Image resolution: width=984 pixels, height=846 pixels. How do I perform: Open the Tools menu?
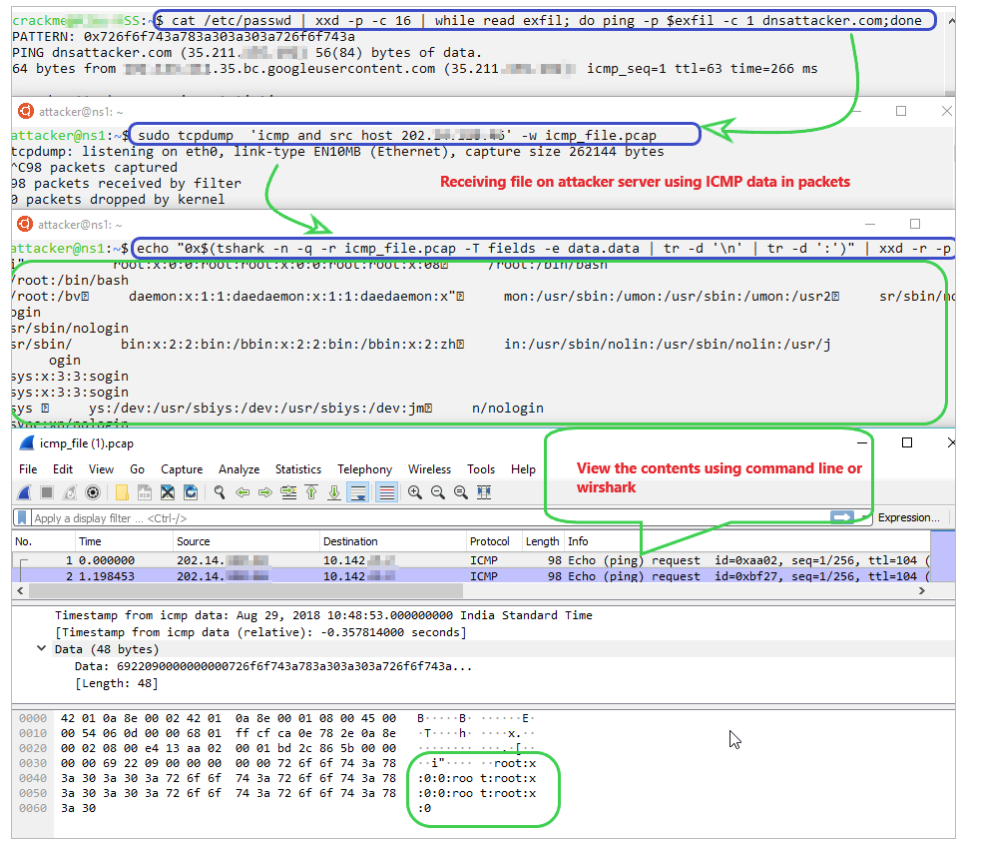click(481, 469)
